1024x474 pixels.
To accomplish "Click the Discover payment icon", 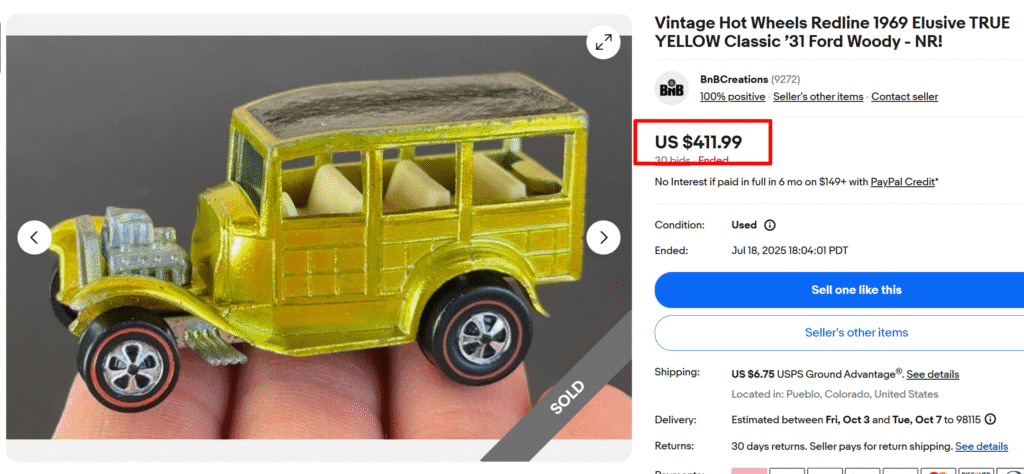I will (976, 471).
